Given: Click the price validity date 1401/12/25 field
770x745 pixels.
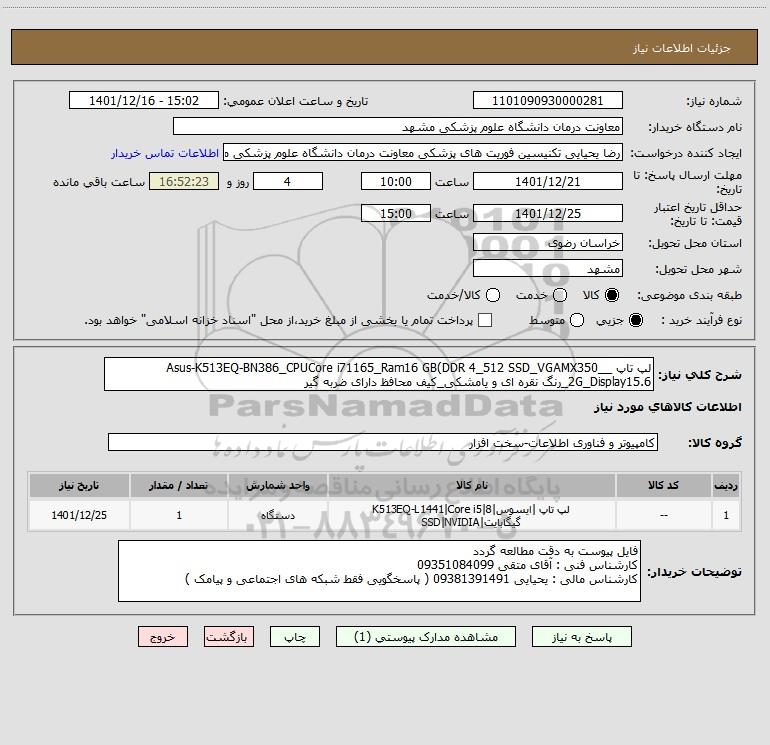Looking at the screenshot, I should tap(548, 214).
